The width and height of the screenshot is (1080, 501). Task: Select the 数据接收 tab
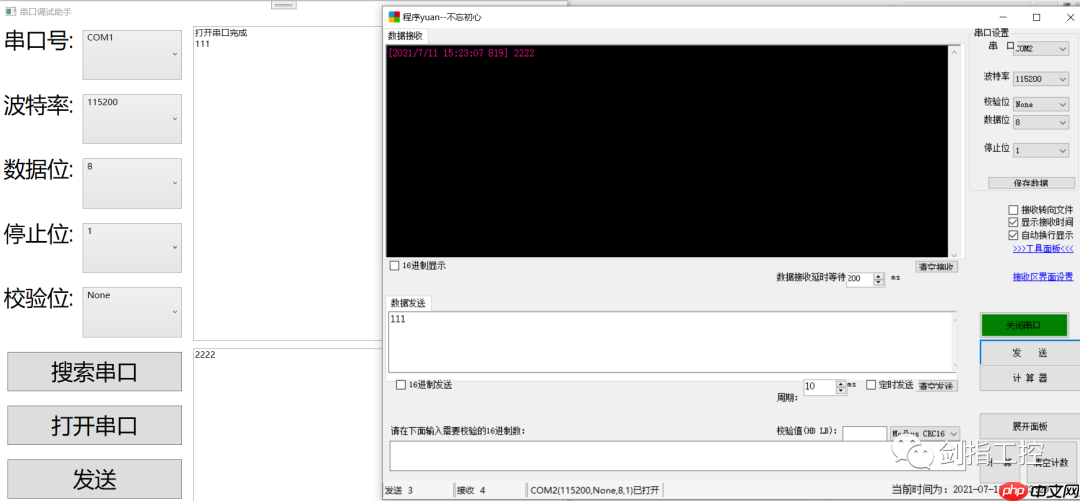[406, 36]
